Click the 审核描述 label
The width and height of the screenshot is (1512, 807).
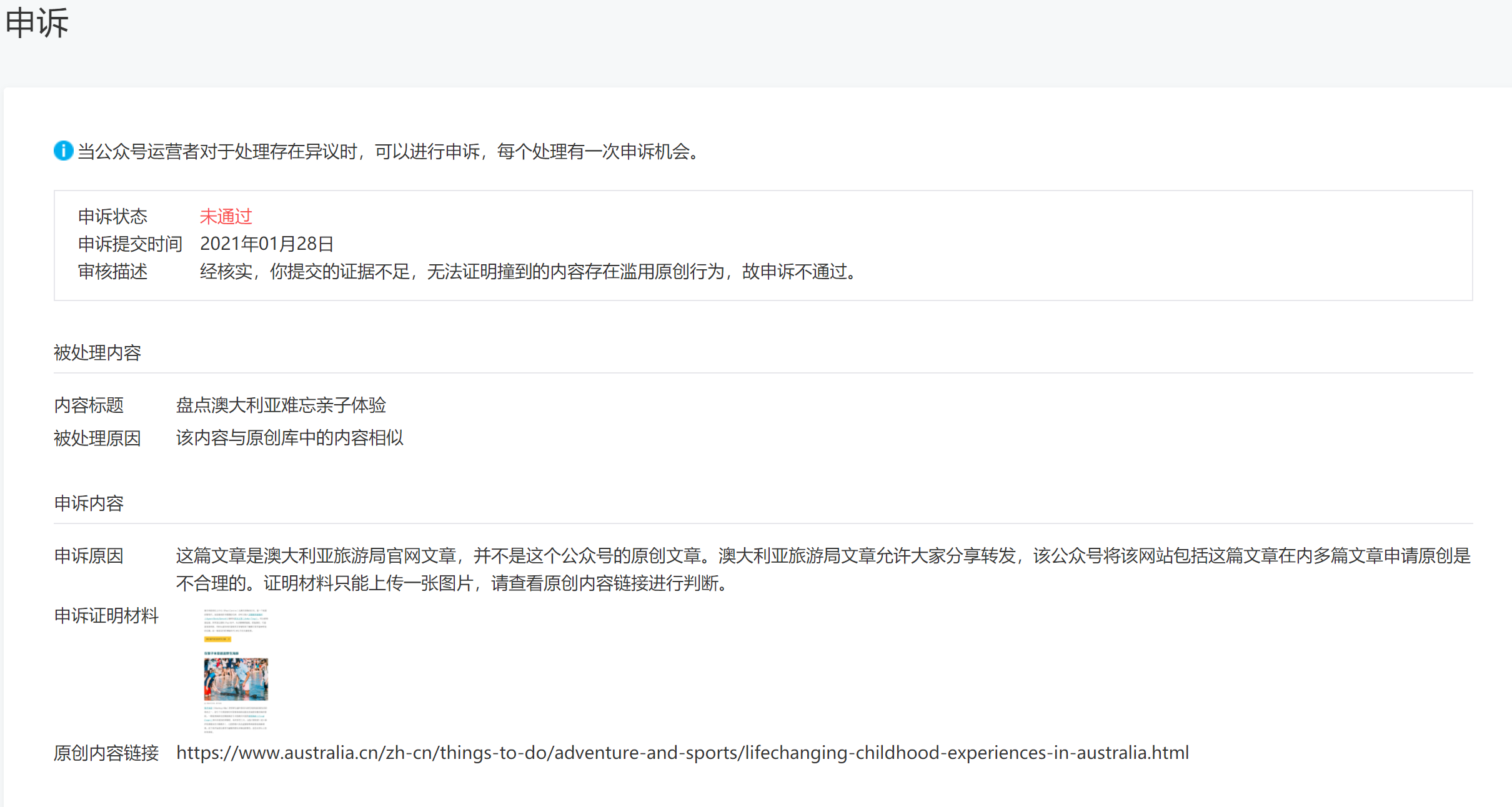[112, 272]
